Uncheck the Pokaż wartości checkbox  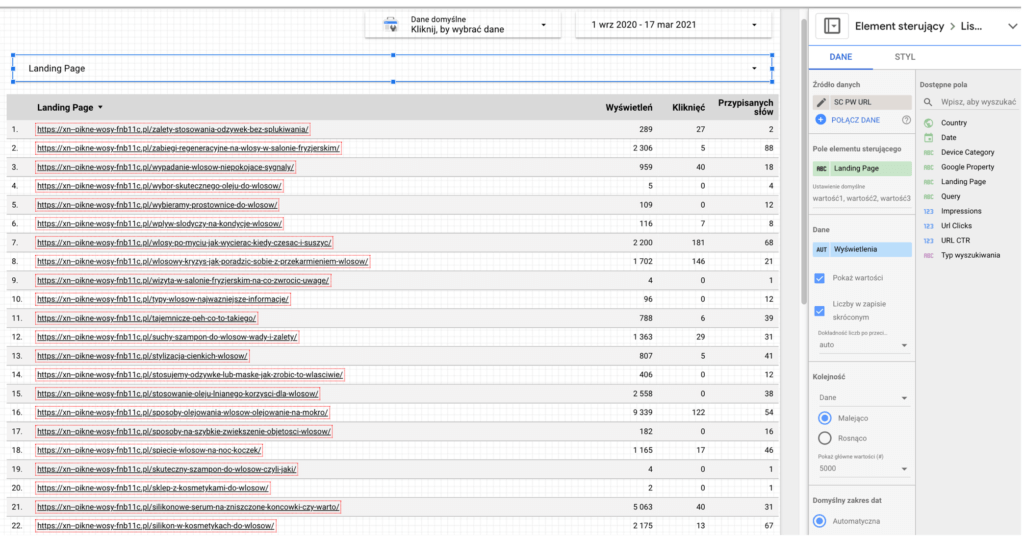(821, 278)
